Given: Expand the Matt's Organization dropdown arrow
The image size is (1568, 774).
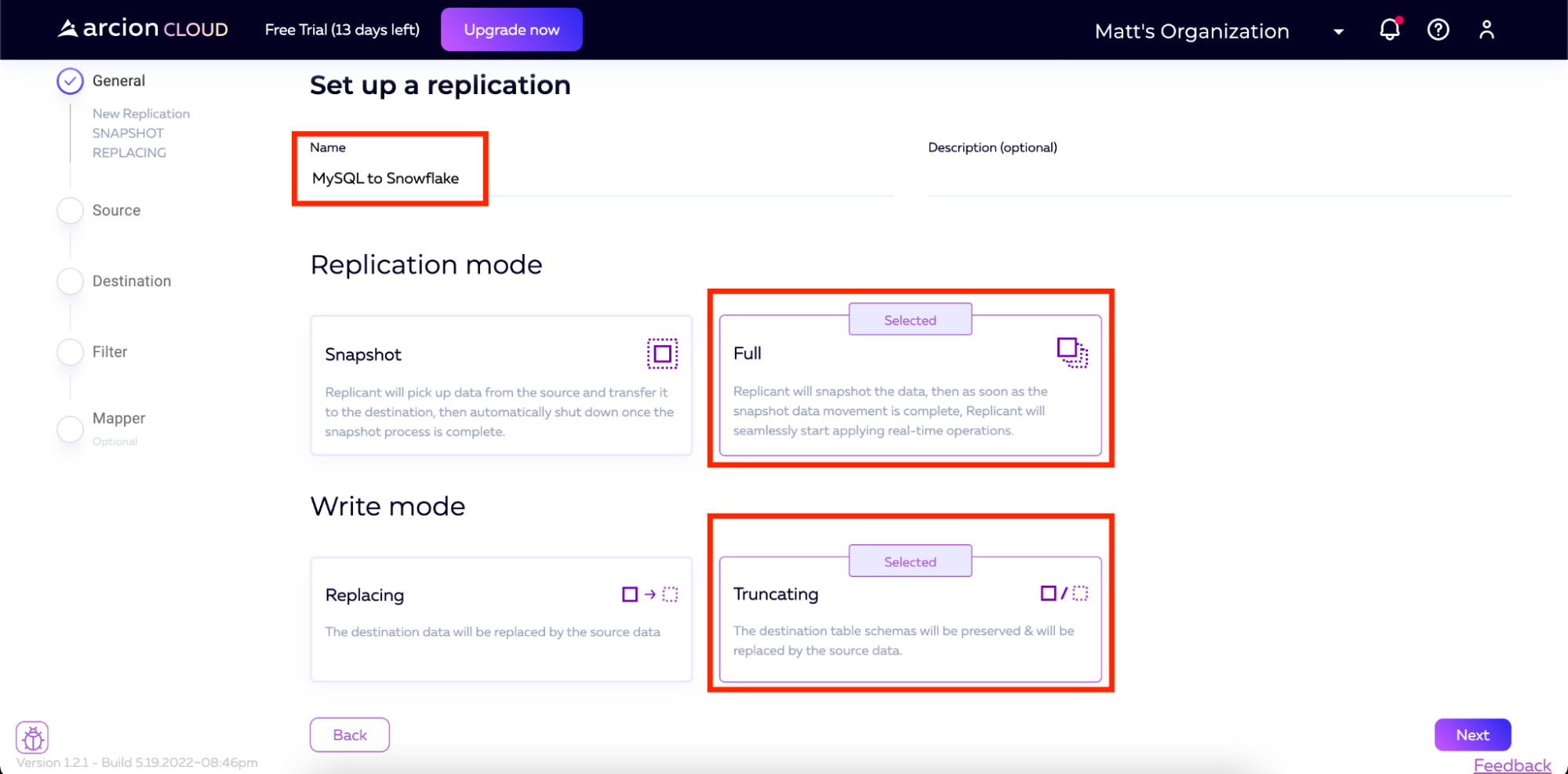Looking at the screenshot, I should pyautogui.click(x=1338, y=31).
